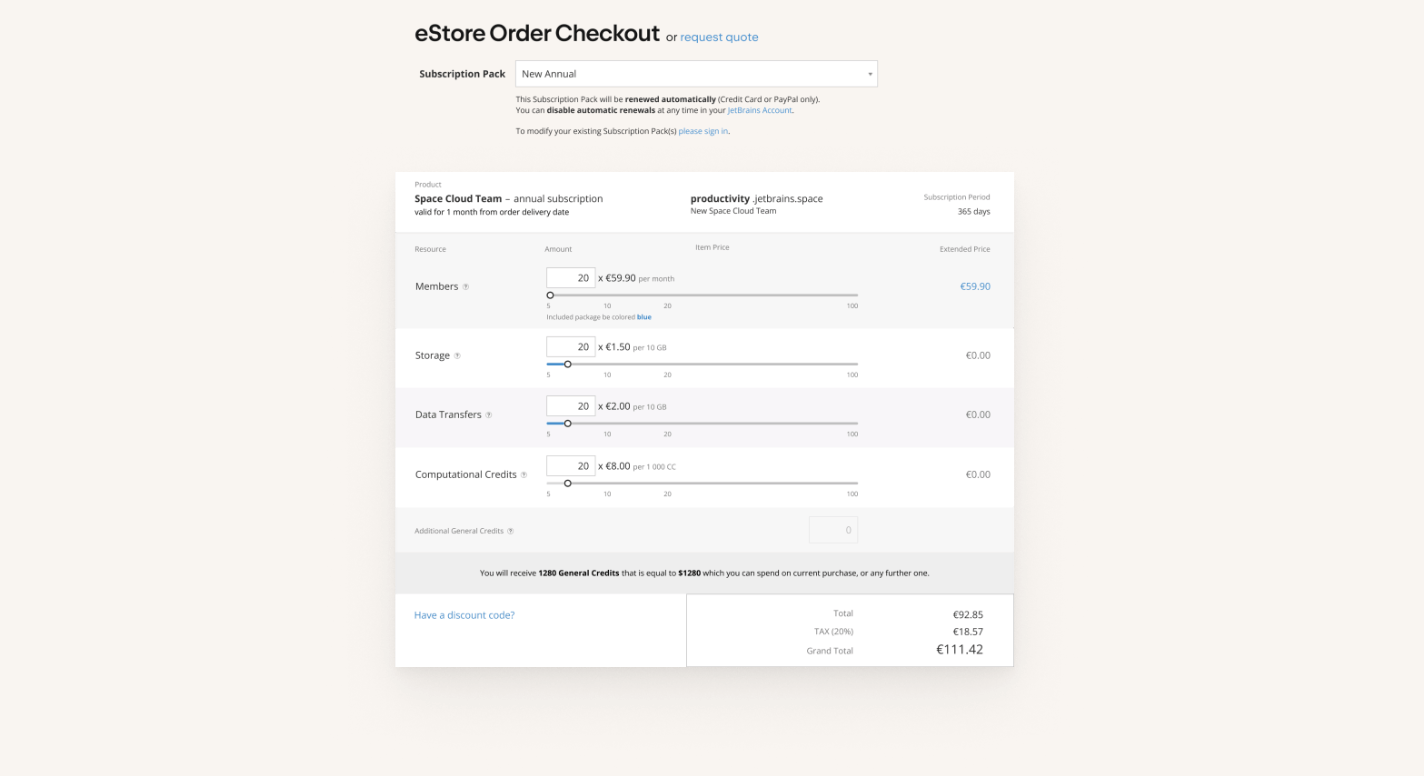
Task: Click the help icon next to Members
Action: click(x=466, y=287)
